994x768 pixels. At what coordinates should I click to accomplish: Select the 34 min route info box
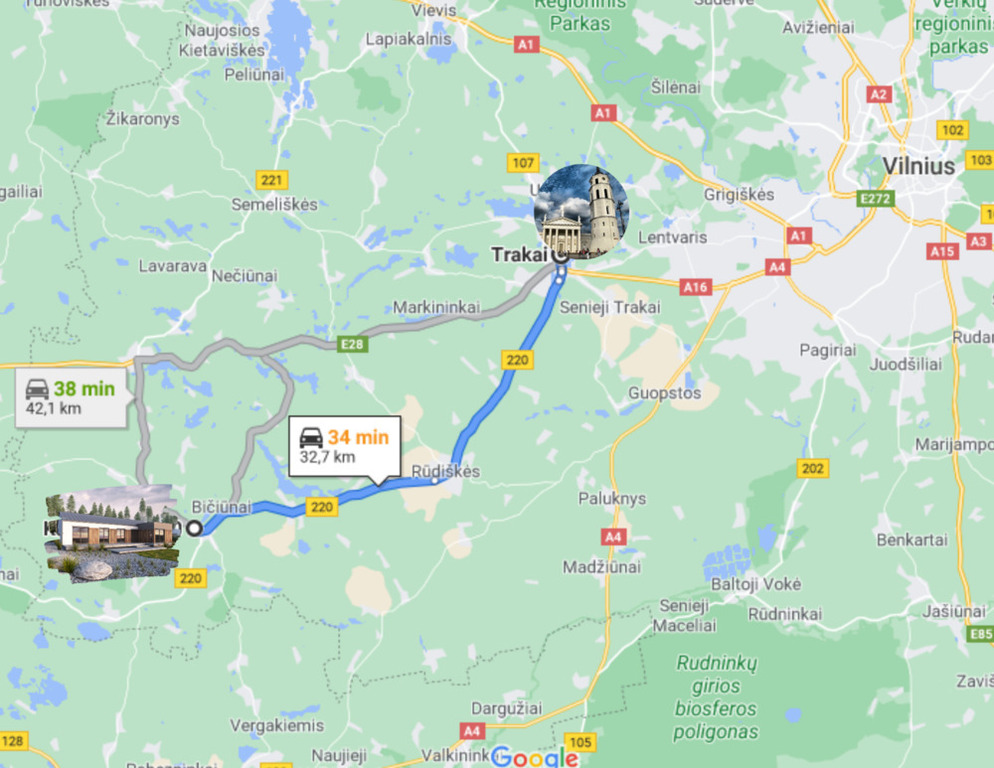tap(344, 446)
